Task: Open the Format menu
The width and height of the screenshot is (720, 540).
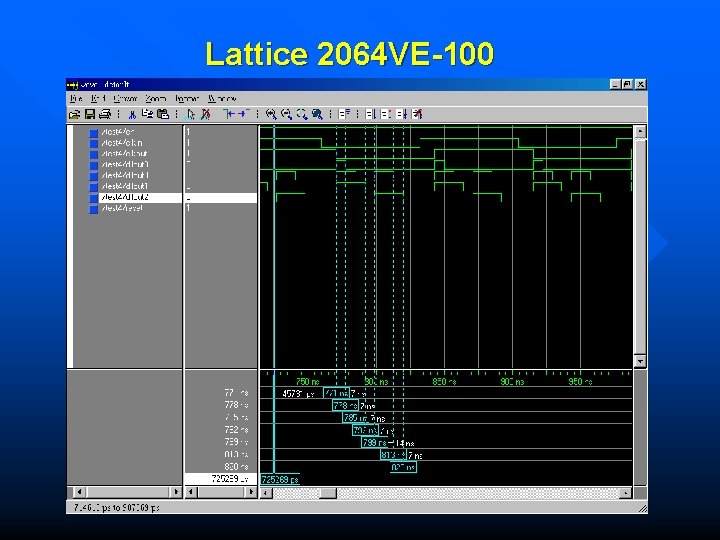Action: 187,99
